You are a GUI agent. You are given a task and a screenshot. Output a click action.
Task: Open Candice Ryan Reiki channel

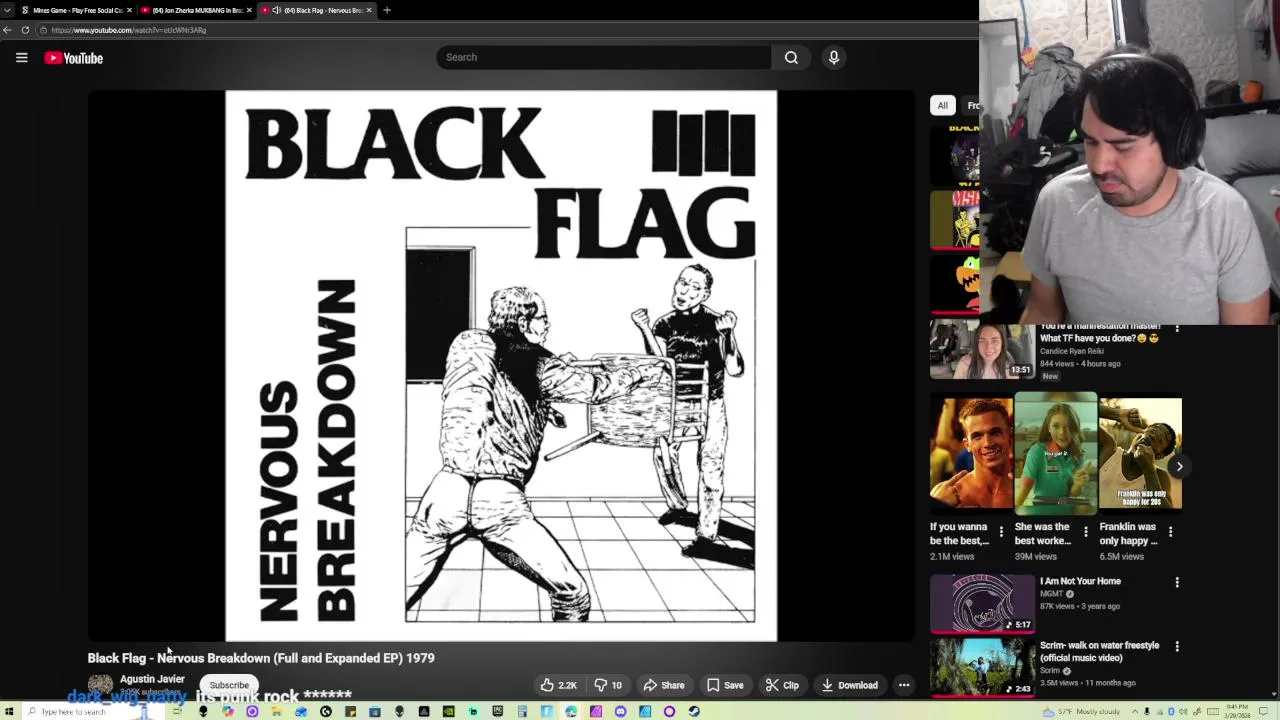click(1071, 351)
